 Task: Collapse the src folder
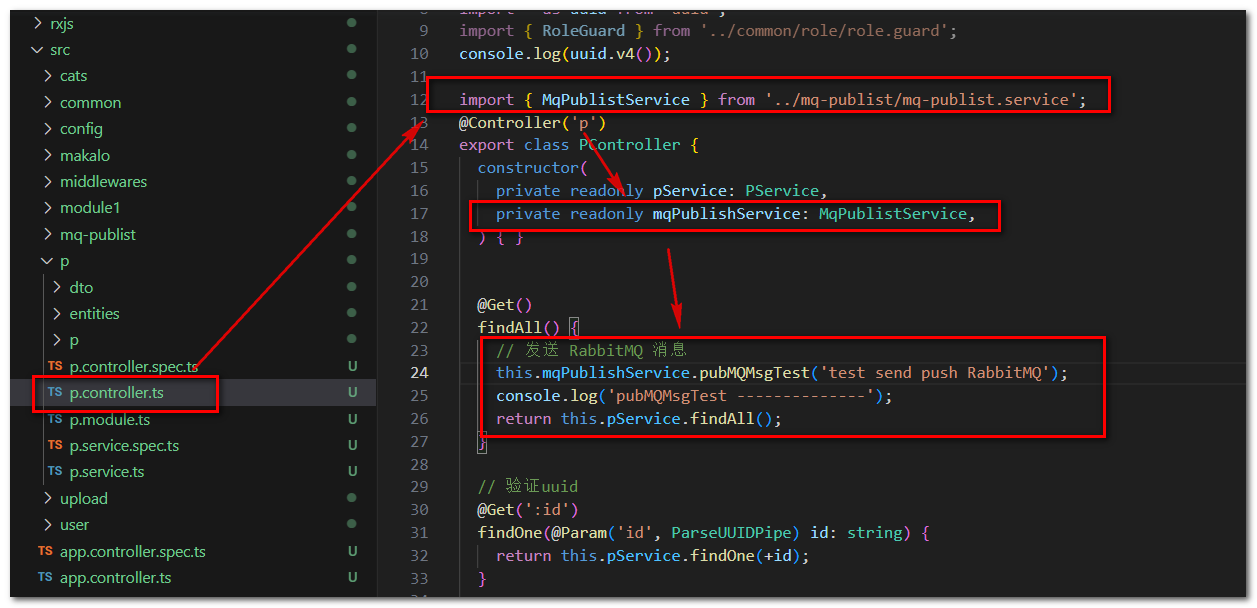point(35,49)
